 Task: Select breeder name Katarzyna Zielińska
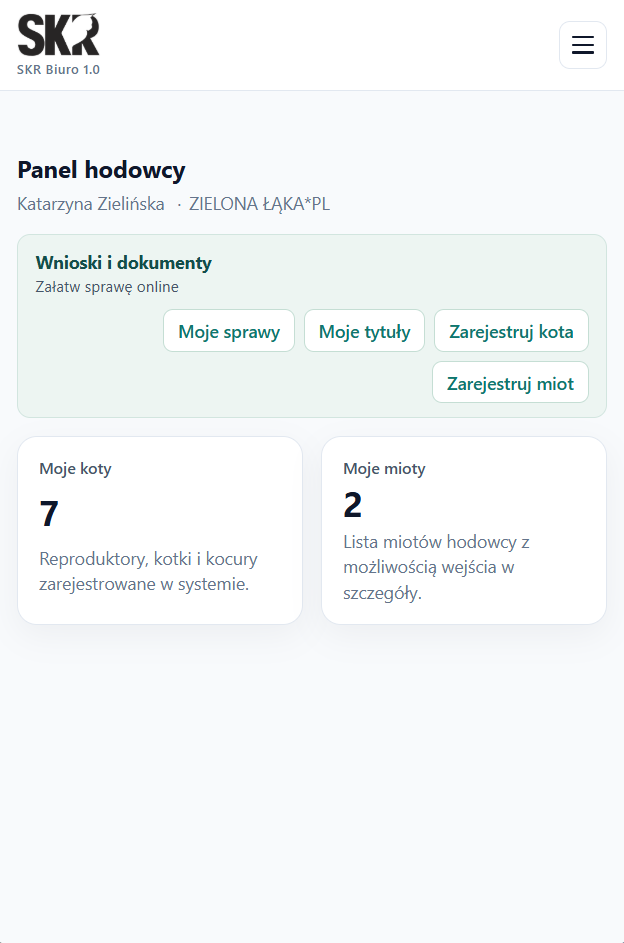tap(91, 204)
